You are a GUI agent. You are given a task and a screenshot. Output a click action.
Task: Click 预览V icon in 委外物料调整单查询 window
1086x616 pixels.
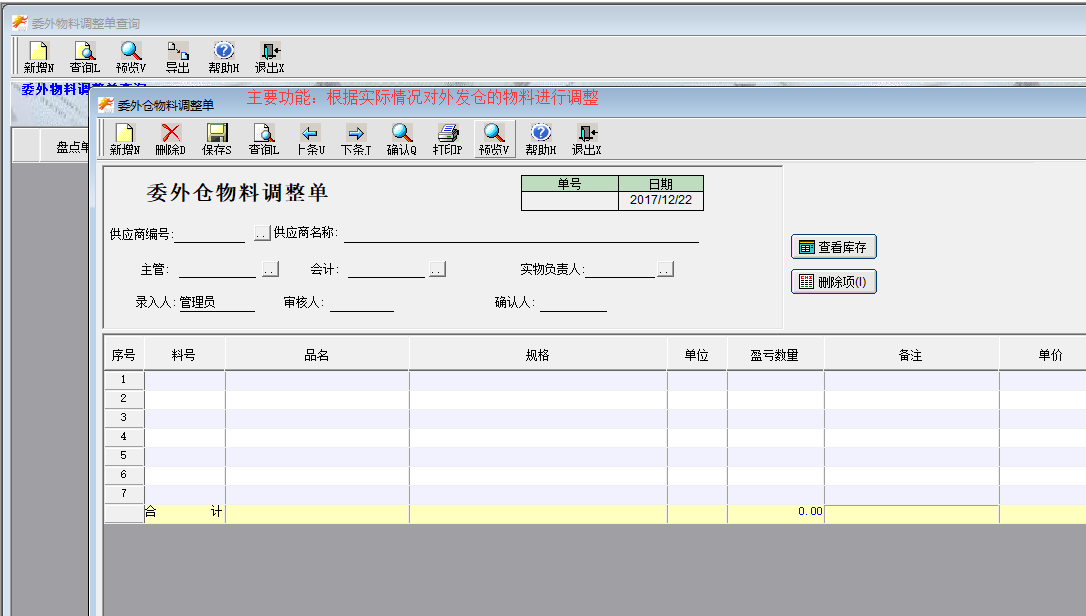tap(131, 57)
